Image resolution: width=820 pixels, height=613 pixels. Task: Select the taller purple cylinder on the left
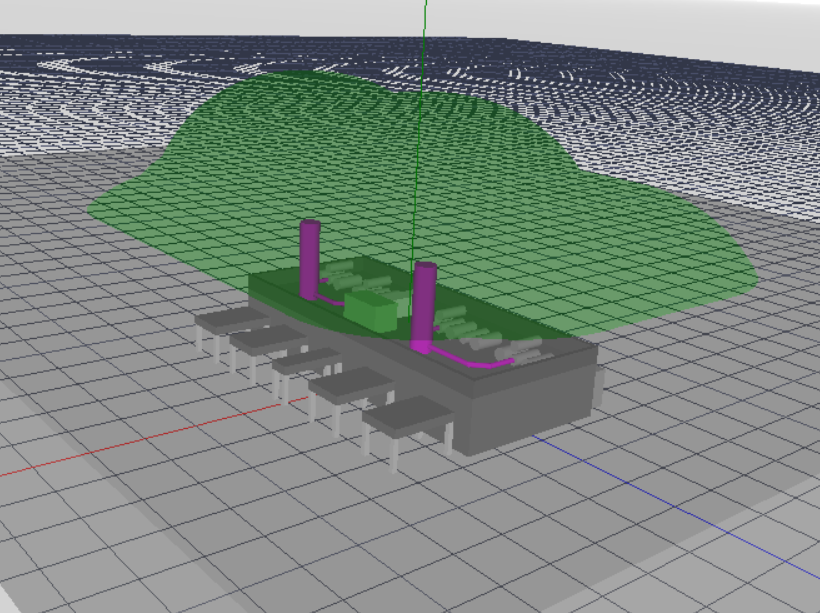pyautogui.click(x=310, y=259)
